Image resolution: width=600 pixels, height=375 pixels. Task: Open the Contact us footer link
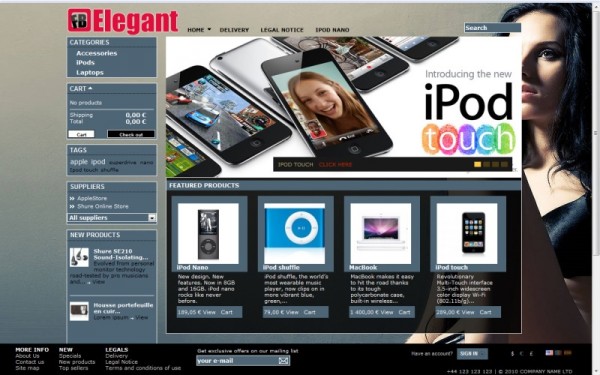29,362
